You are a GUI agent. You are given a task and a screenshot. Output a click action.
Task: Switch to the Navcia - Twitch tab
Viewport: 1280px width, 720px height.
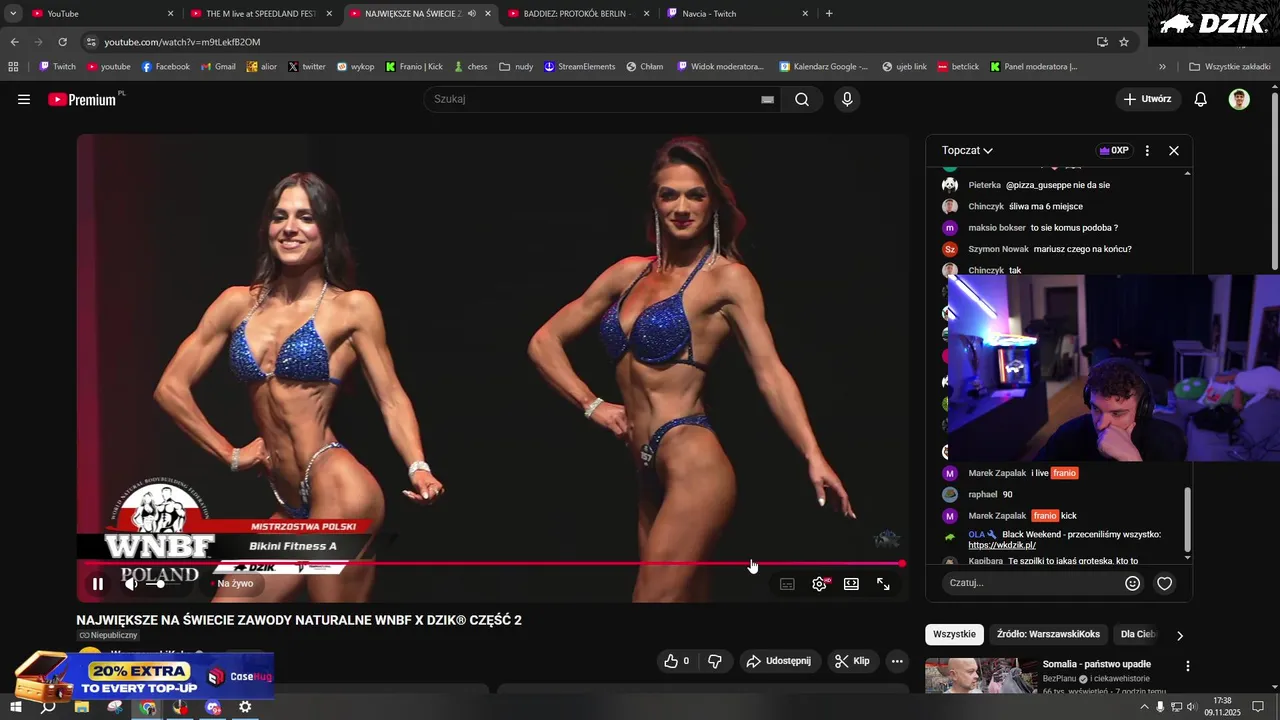tap(739, 14)
